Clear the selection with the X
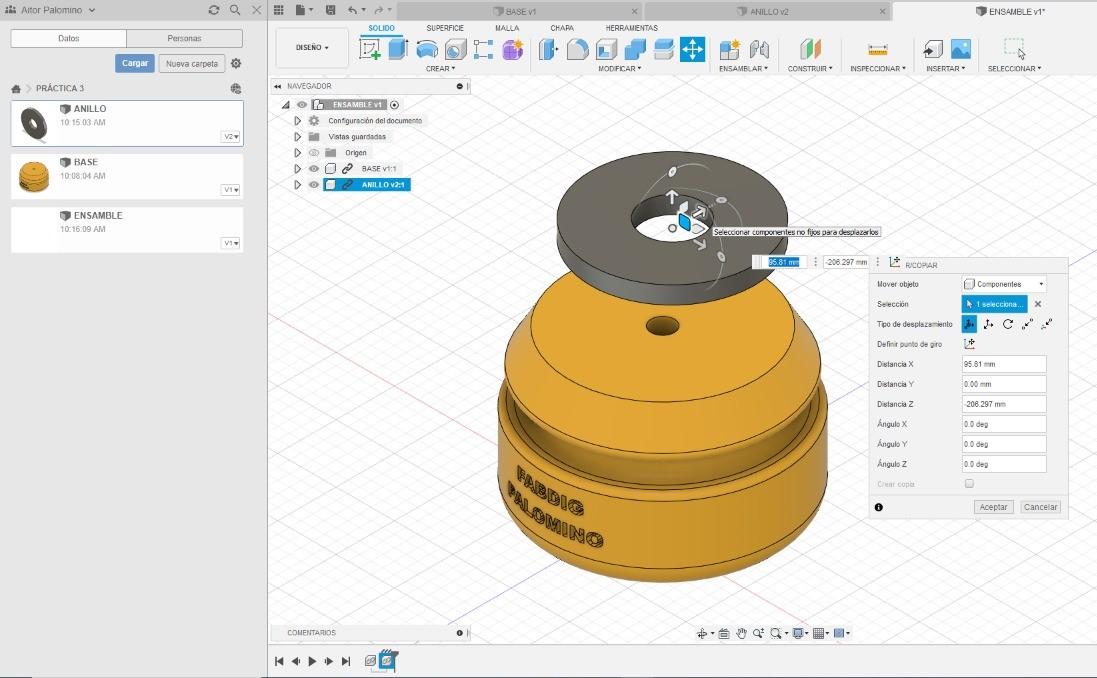1097x678 pixels. coord(1038,304)
